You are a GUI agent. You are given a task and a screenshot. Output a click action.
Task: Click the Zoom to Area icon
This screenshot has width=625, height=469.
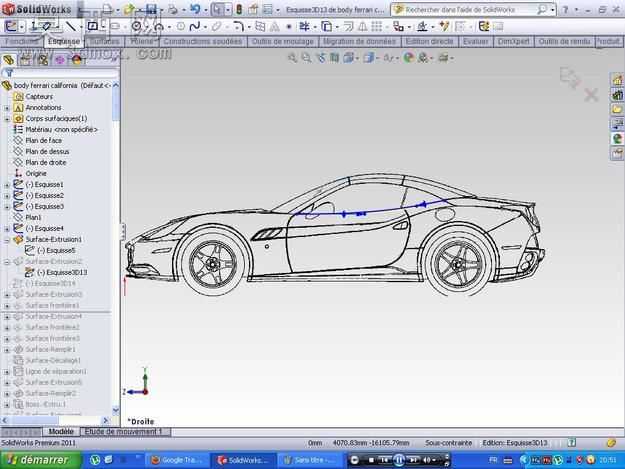(x=306, y=58)
